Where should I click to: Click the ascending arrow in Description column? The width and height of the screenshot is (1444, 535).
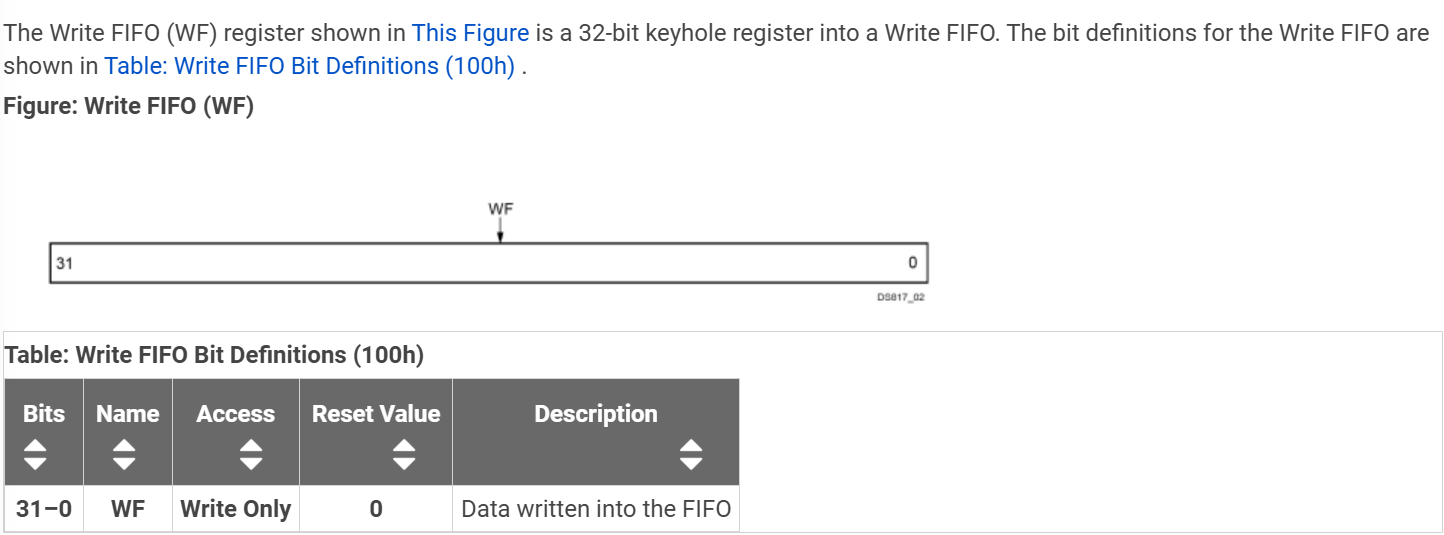point(691,446)
